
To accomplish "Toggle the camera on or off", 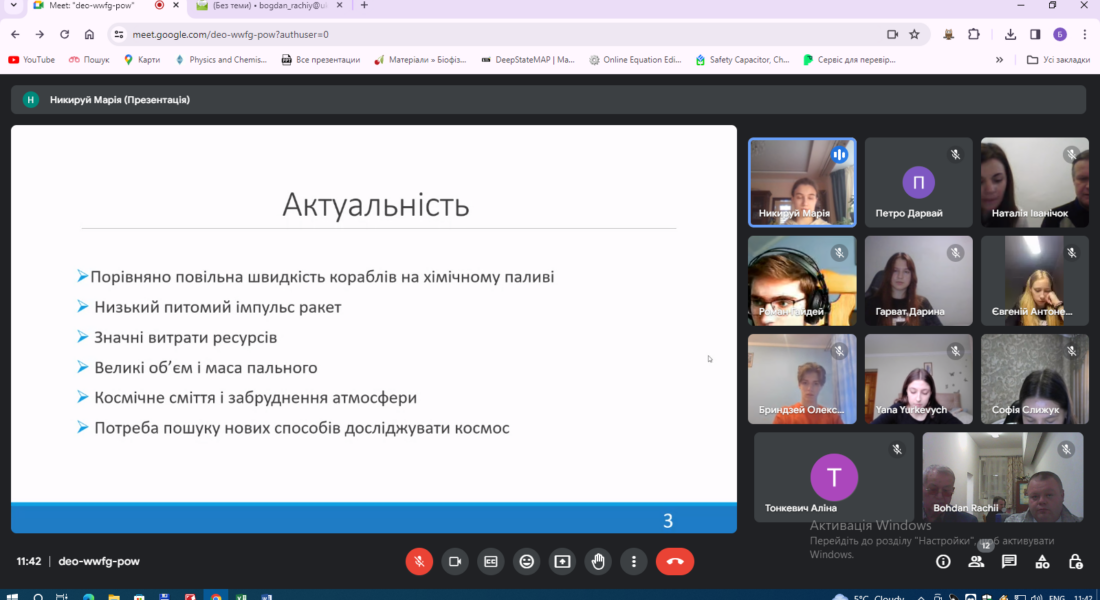I will (x=455, y=561).
